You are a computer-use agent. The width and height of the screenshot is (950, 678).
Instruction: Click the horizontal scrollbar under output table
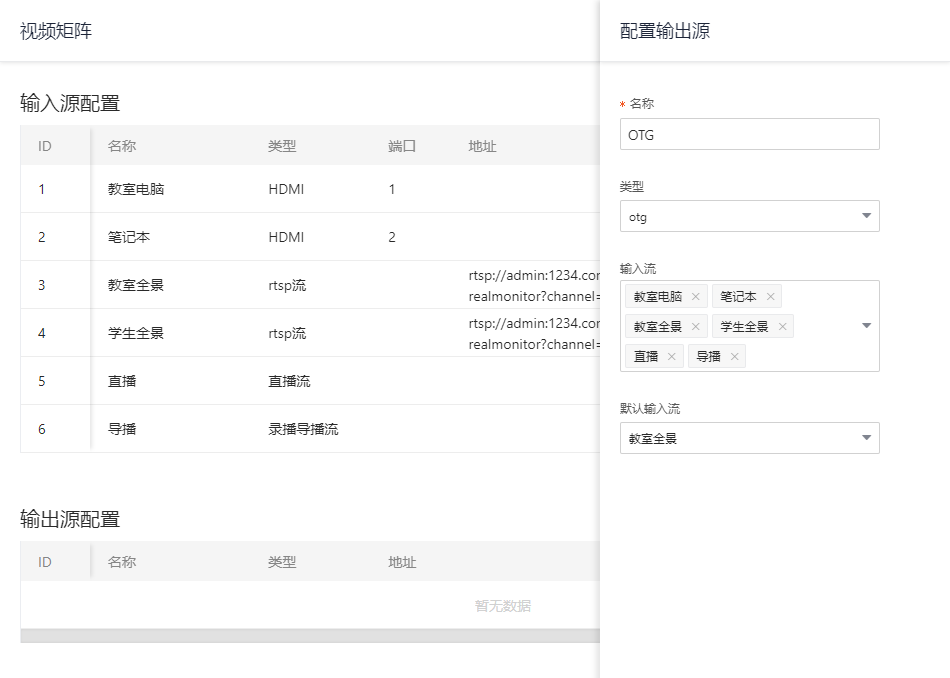pos(310,636)
